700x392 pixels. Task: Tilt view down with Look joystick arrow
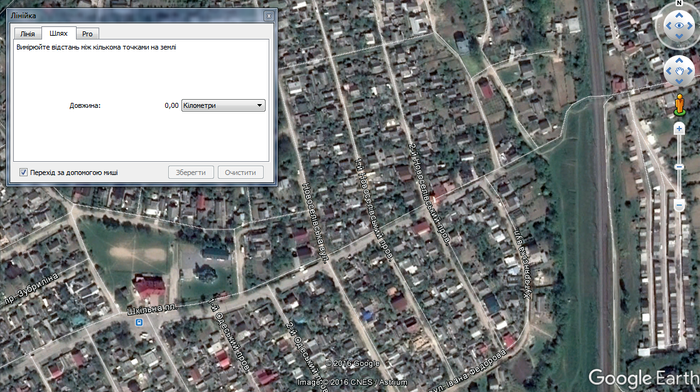(679, 36)
